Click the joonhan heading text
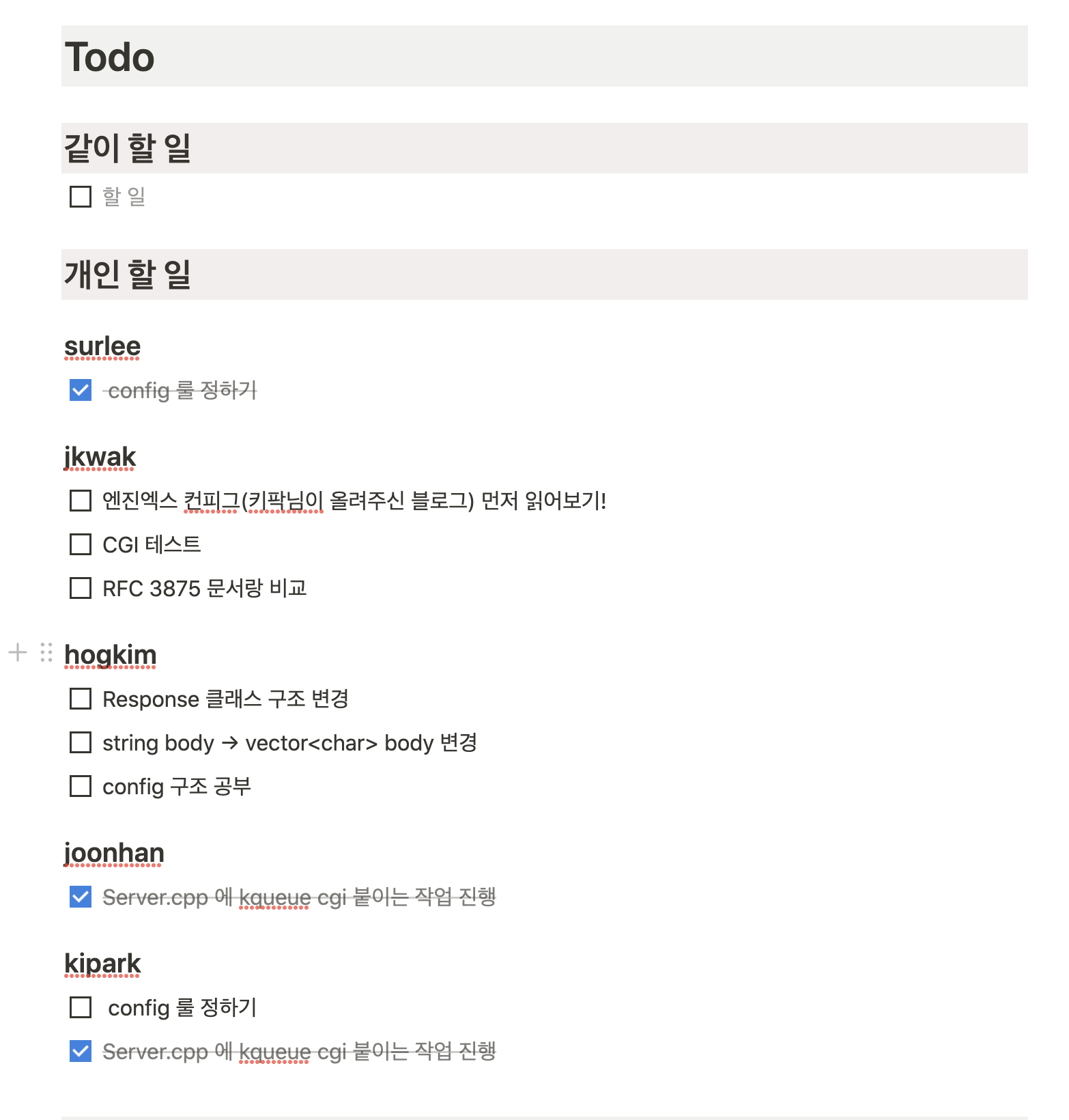 pos(114,853)
